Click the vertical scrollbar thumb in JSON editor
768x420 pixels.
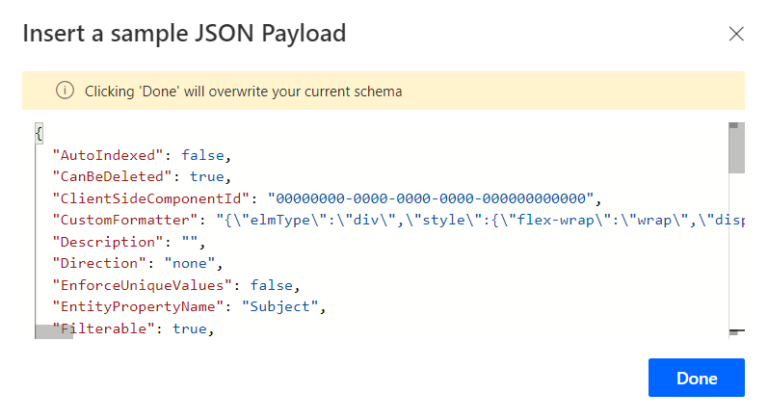click(736, 150)
